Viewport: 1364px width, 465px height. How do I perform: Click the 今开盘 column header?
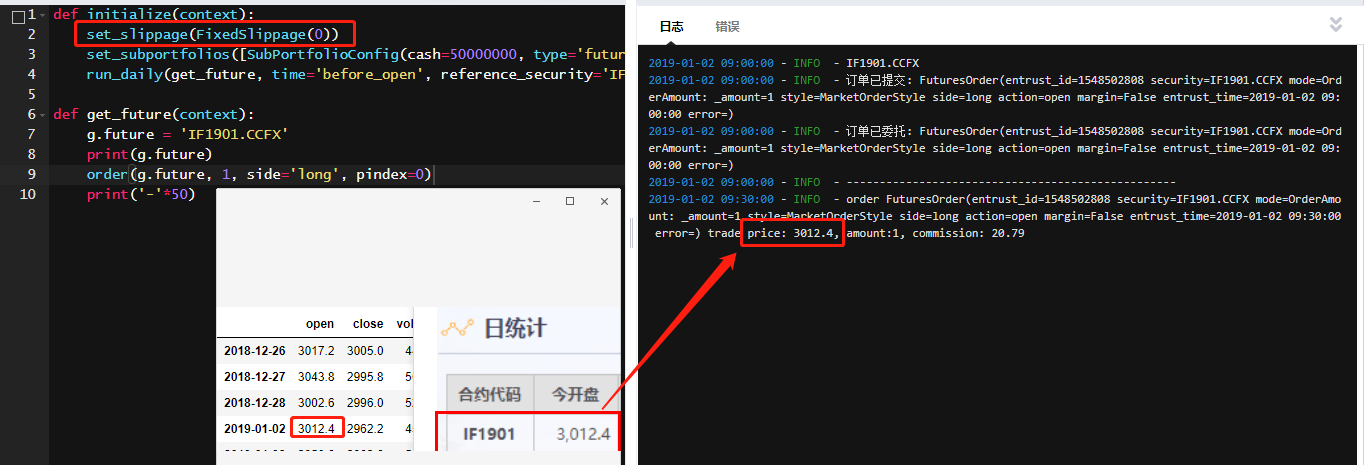(x=577, y=394)
